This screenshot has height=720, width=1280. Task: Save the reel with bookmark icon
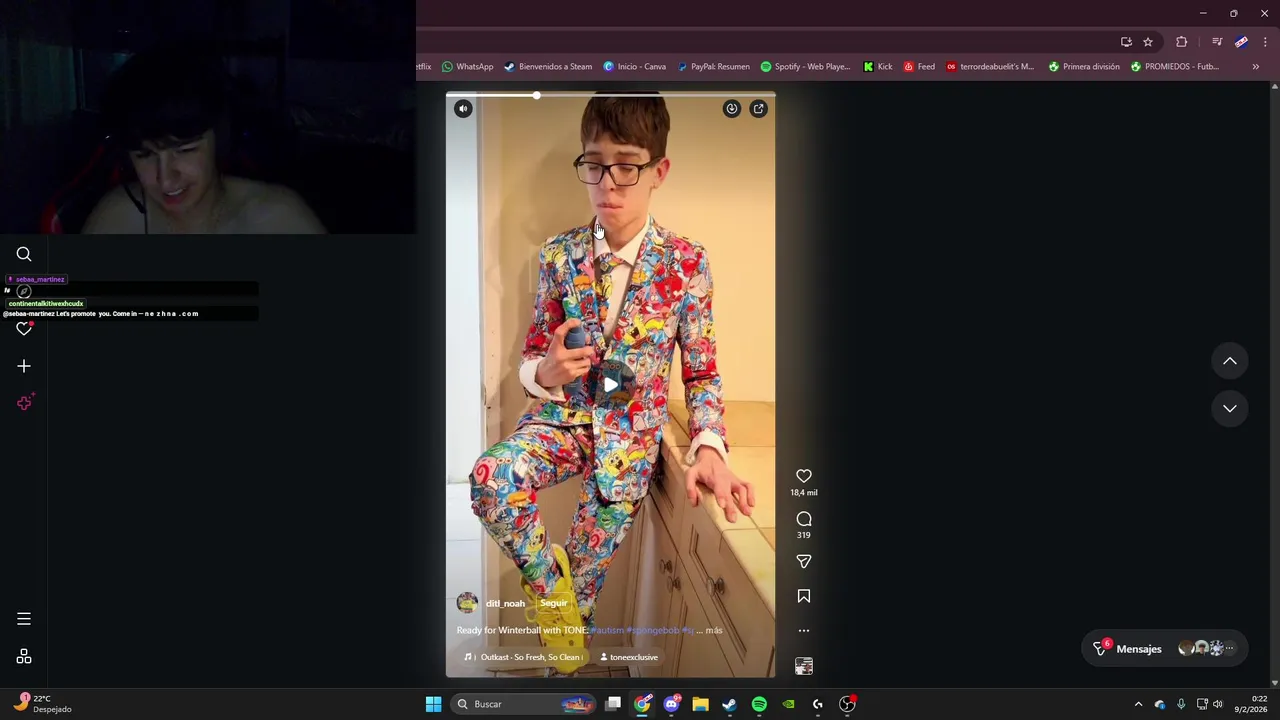tap(804, 596)
